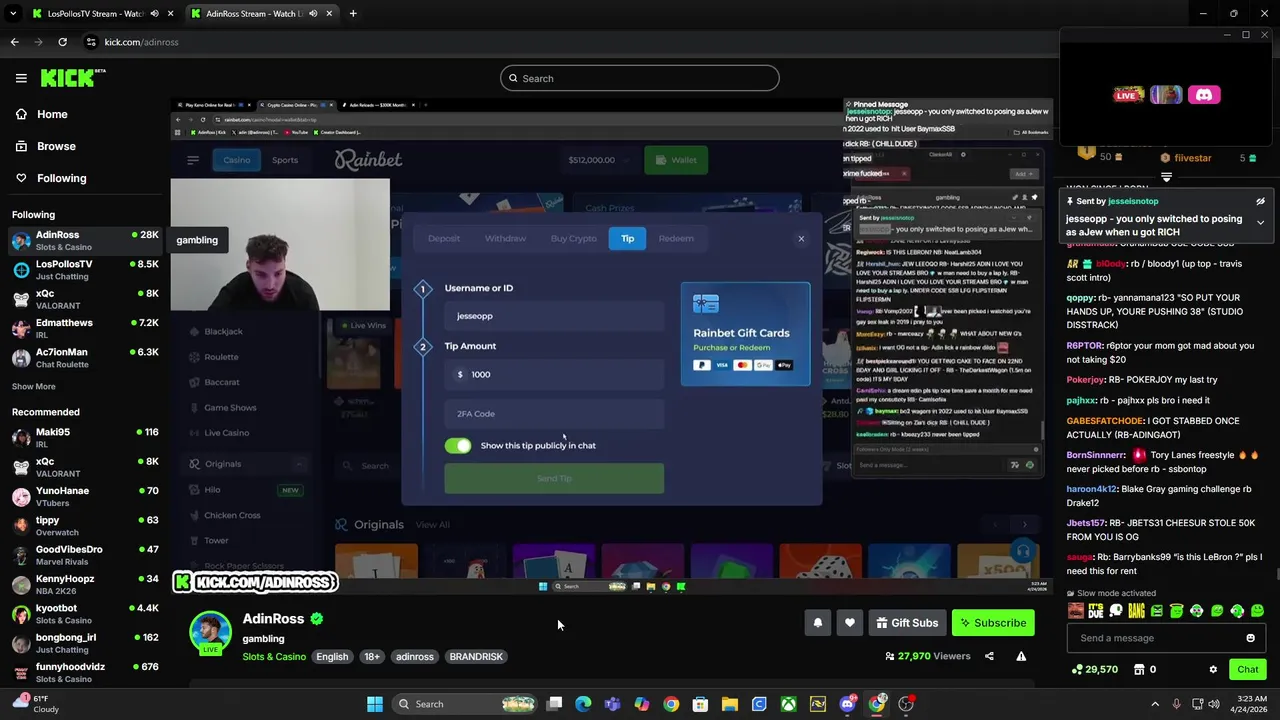Open the weather widget showing Cloudy
The image size is (1280, 720).
click(x=35, y=704)
